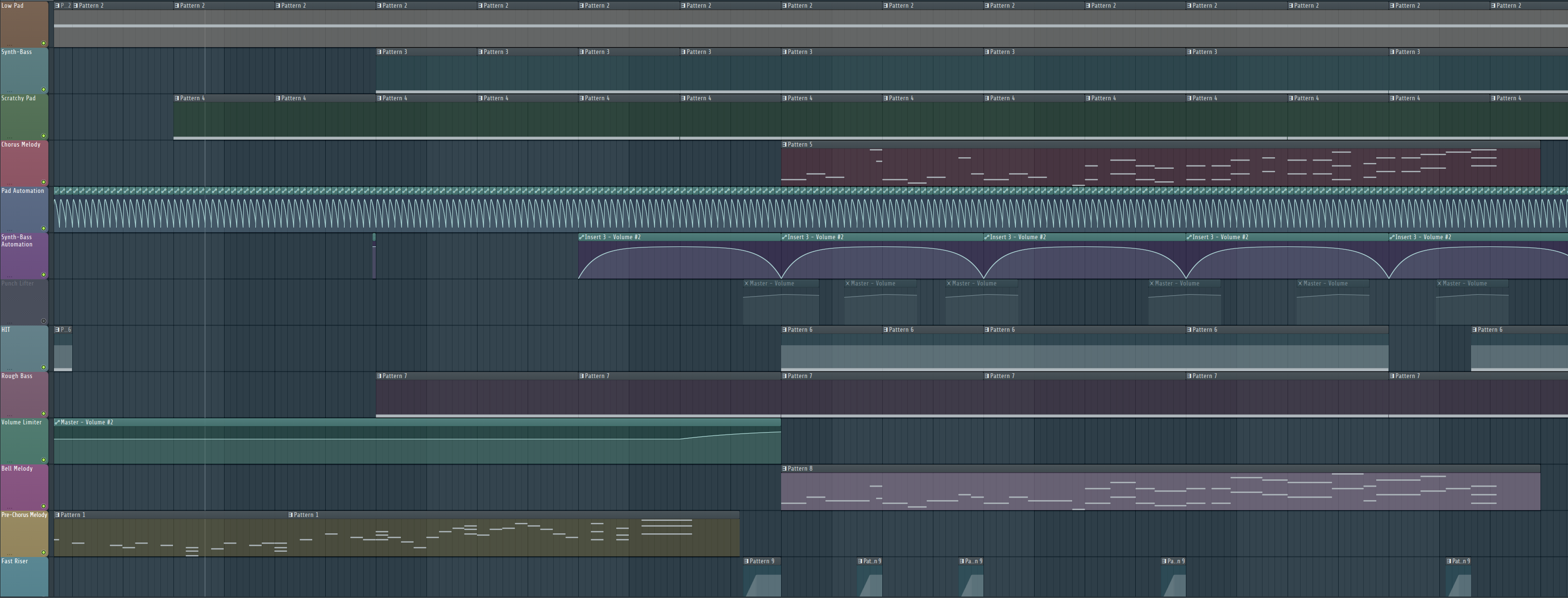Click the Volume Limiter automation curve line

pos(365,438)
